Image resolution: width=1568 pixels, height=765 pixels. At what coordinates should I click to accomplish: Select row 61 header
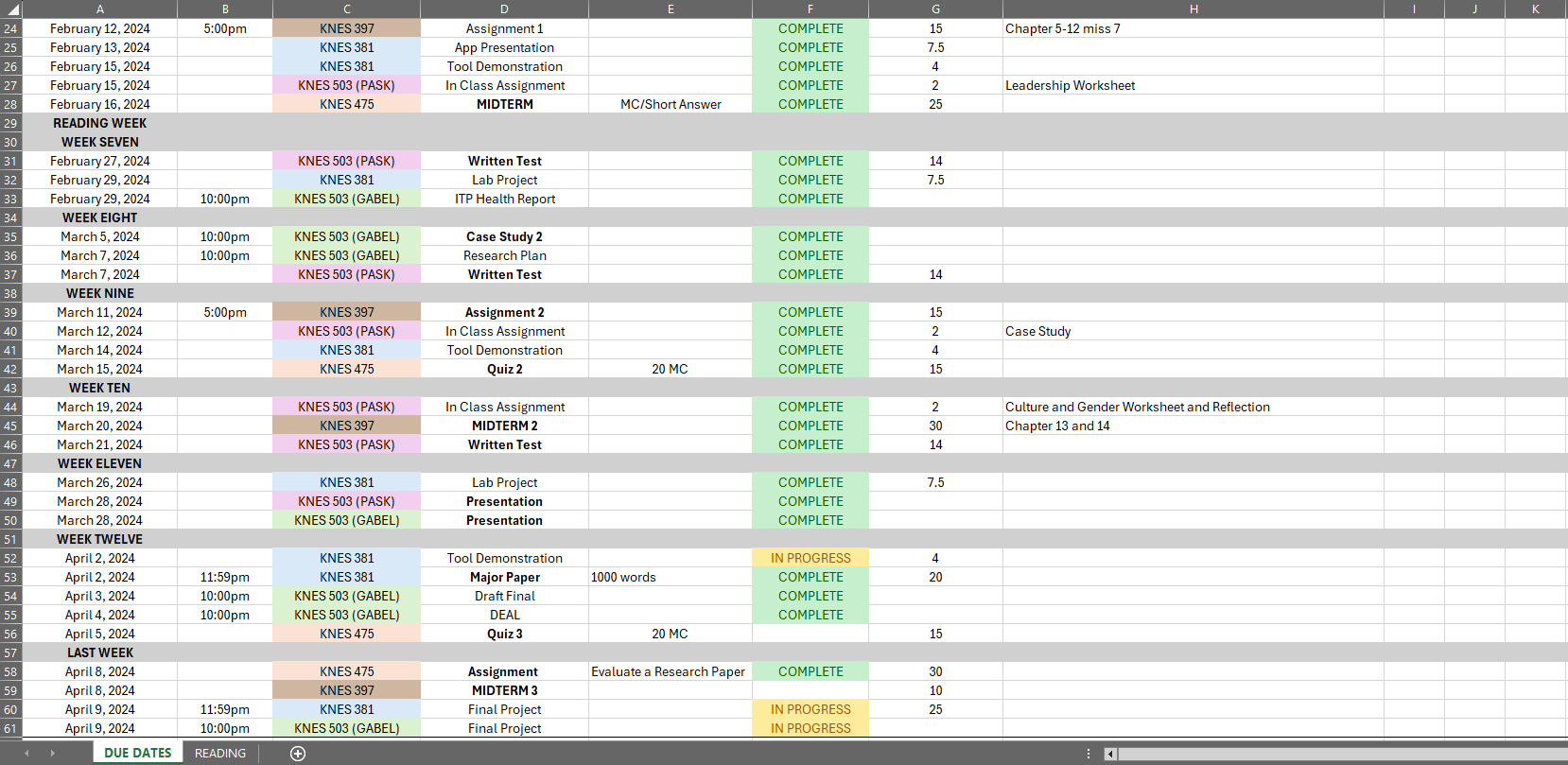coord(10,728)
